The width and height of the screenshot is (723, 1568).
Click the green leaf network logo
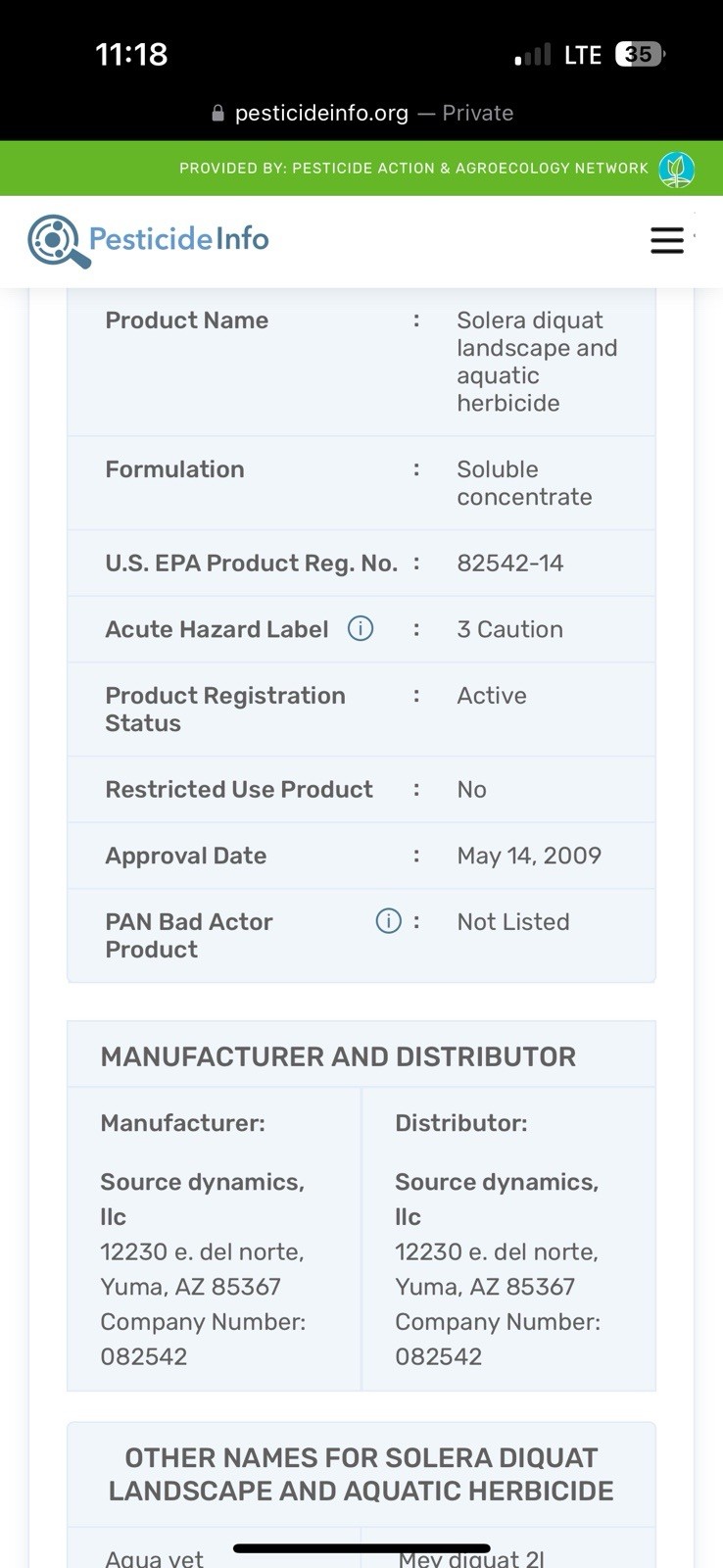pos(677,169)
